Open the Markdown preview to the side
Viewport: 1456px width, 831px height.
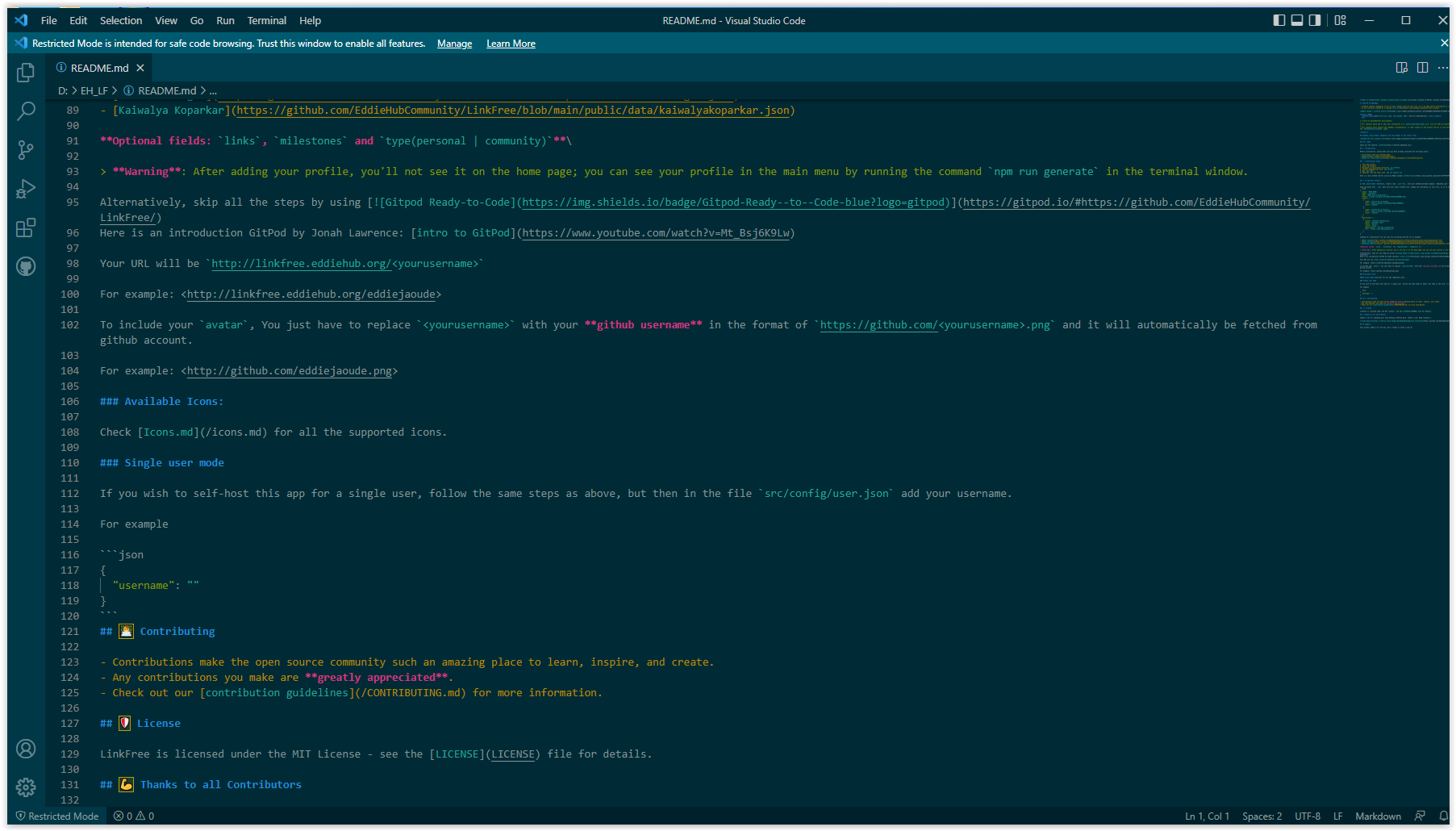pos(1401,68)
